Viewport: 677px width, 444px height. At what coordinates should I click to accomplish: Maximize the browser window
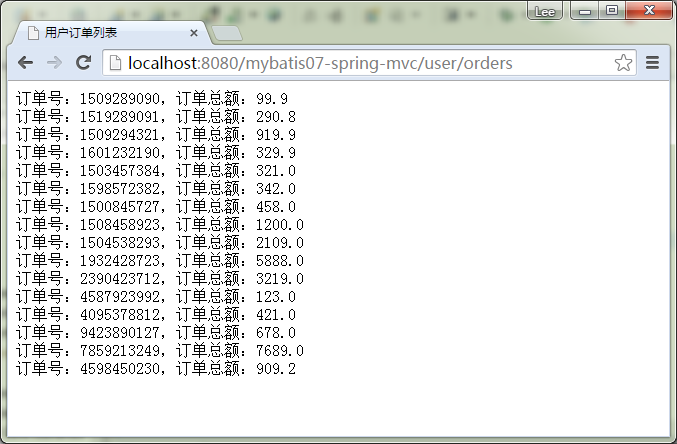[612, 10]
